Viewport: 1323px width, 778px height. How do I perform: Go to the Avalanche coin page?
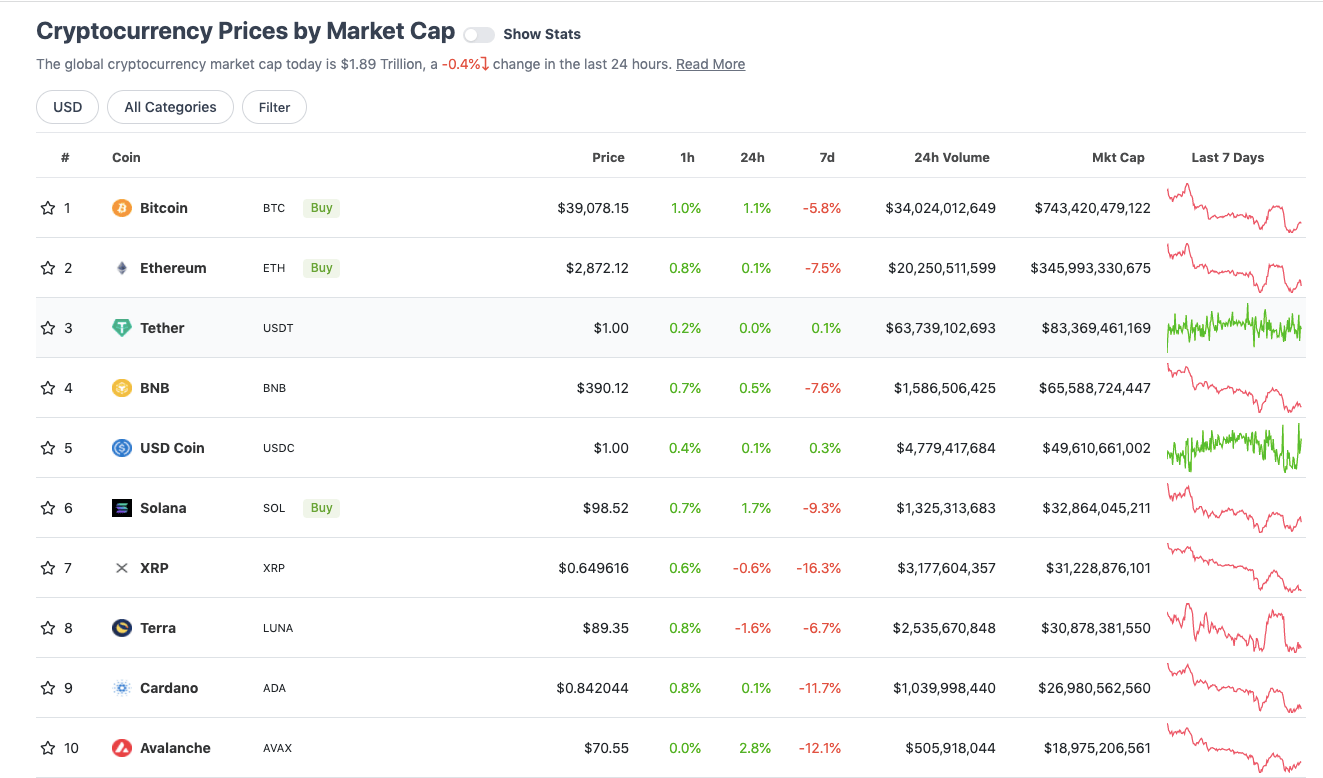coord(175,748)
